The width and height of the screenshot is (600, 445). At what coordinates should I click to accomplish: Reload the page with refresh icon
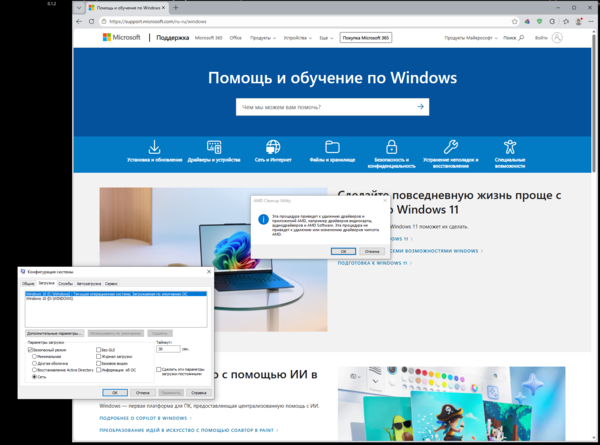pyautogui.click(x=91, y=21)
